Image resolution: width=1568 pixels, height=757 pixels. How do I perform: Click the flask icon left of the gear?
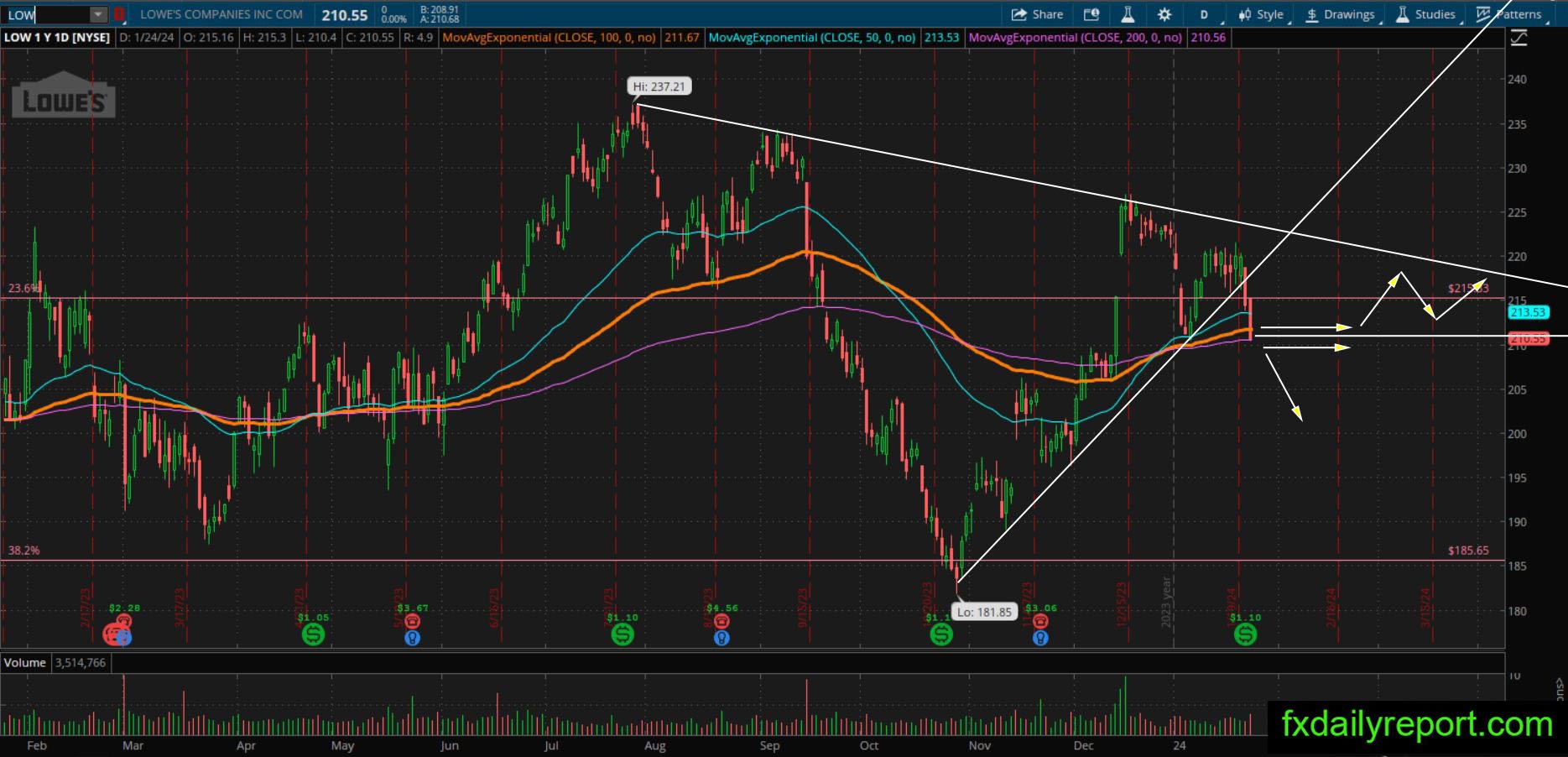coord(1128,14)
